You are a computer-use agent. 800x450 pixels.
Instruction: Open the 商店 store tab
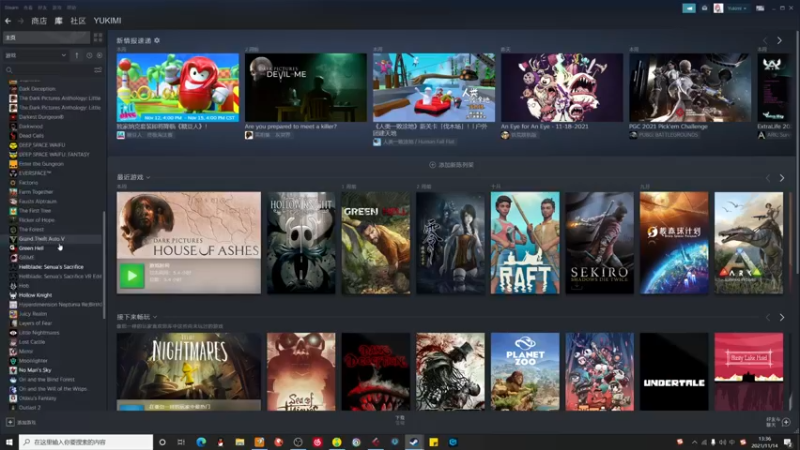point(39,21)
